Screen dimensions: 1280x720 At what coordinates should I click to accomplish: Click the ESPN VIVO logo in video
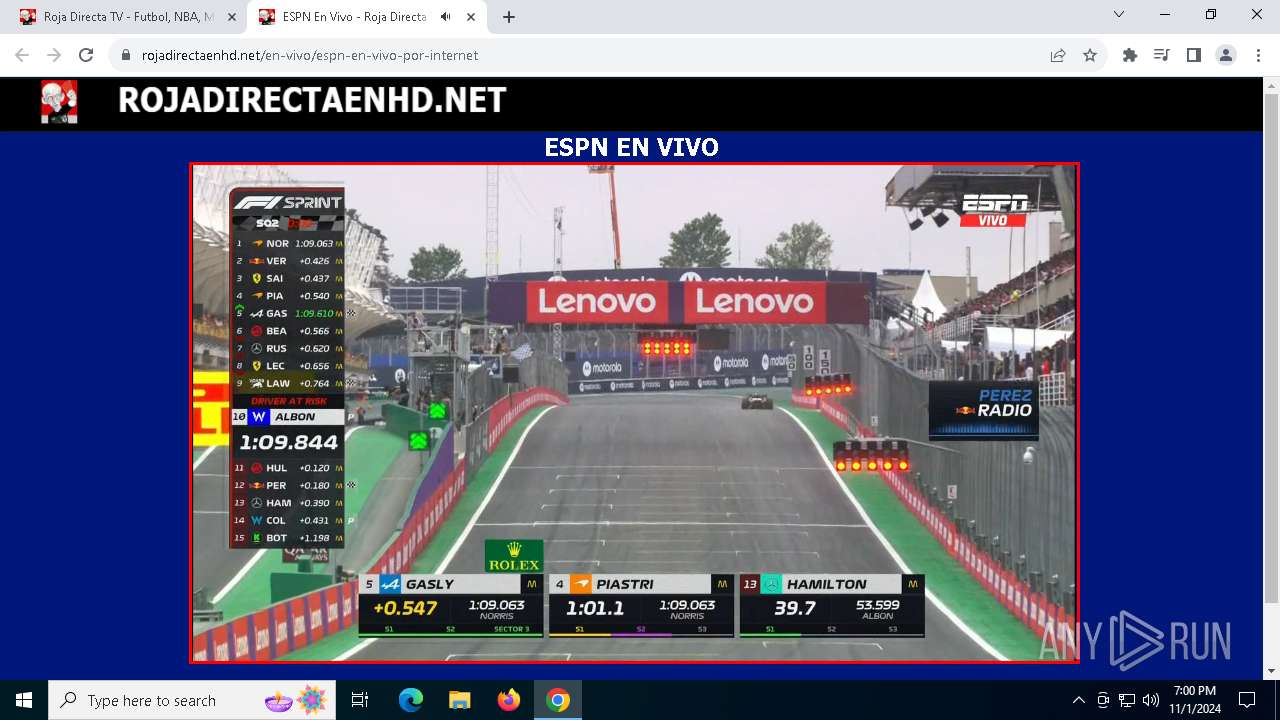(x=994, y=209)
